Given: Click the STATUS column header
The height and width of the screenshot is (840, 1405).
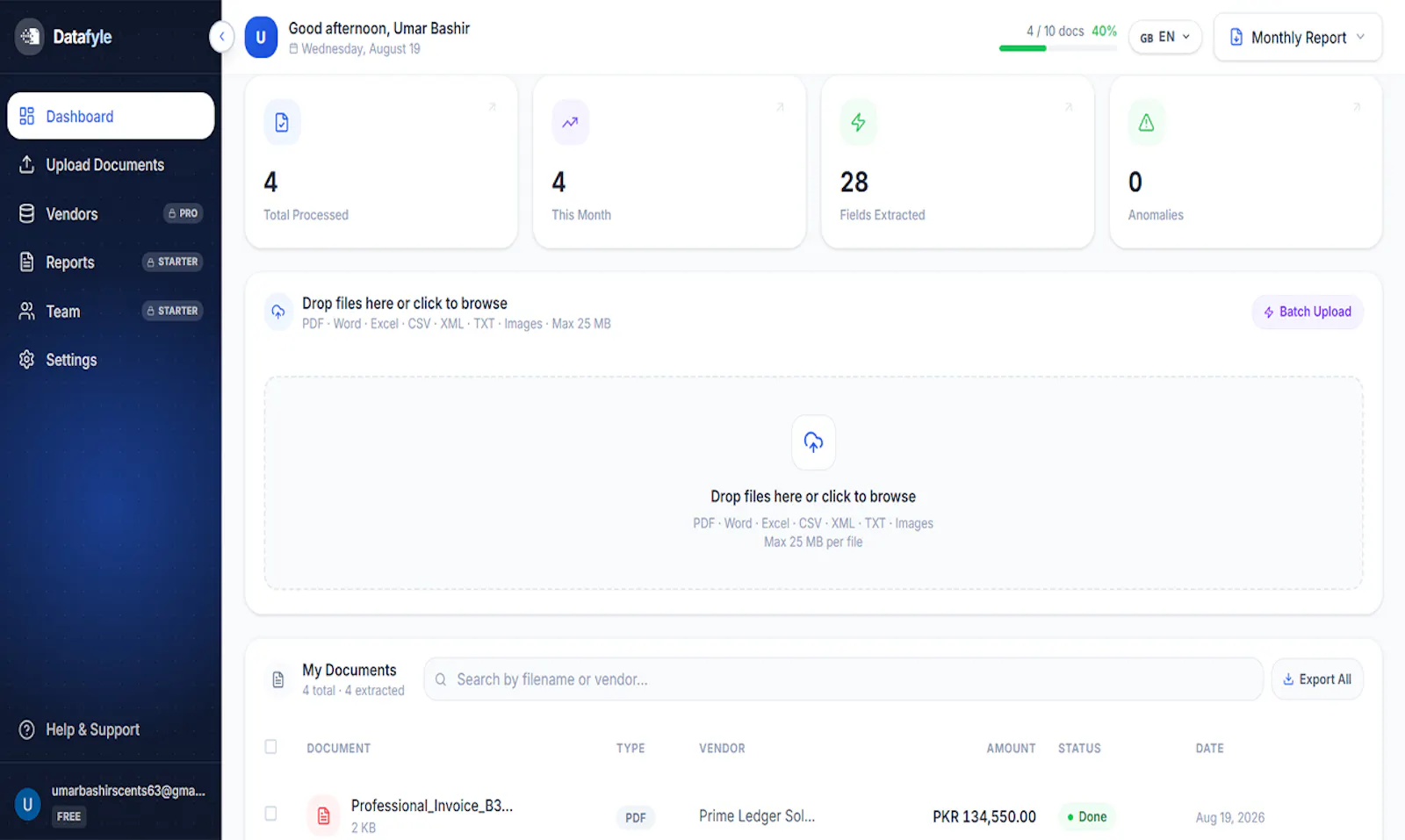Looking at the screenshot, I should click(1079, 748).
